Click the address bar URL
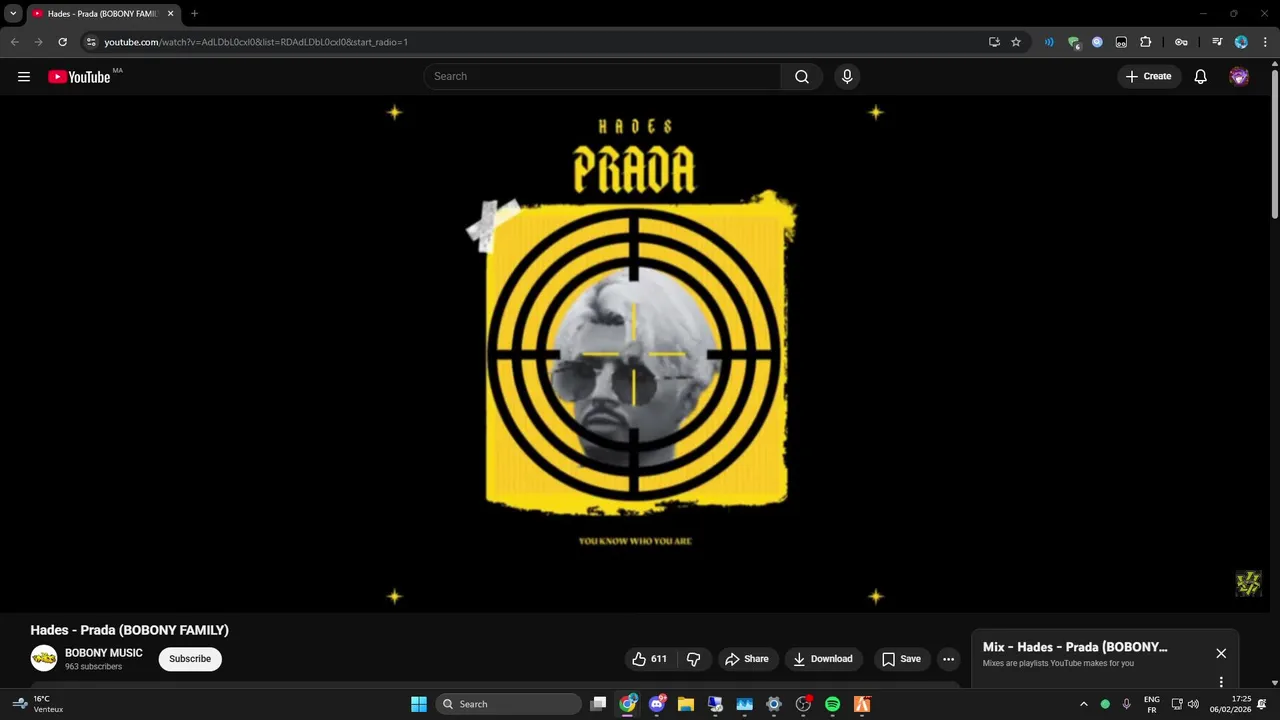The image size is (1280, 720). [x=256, y=42]
